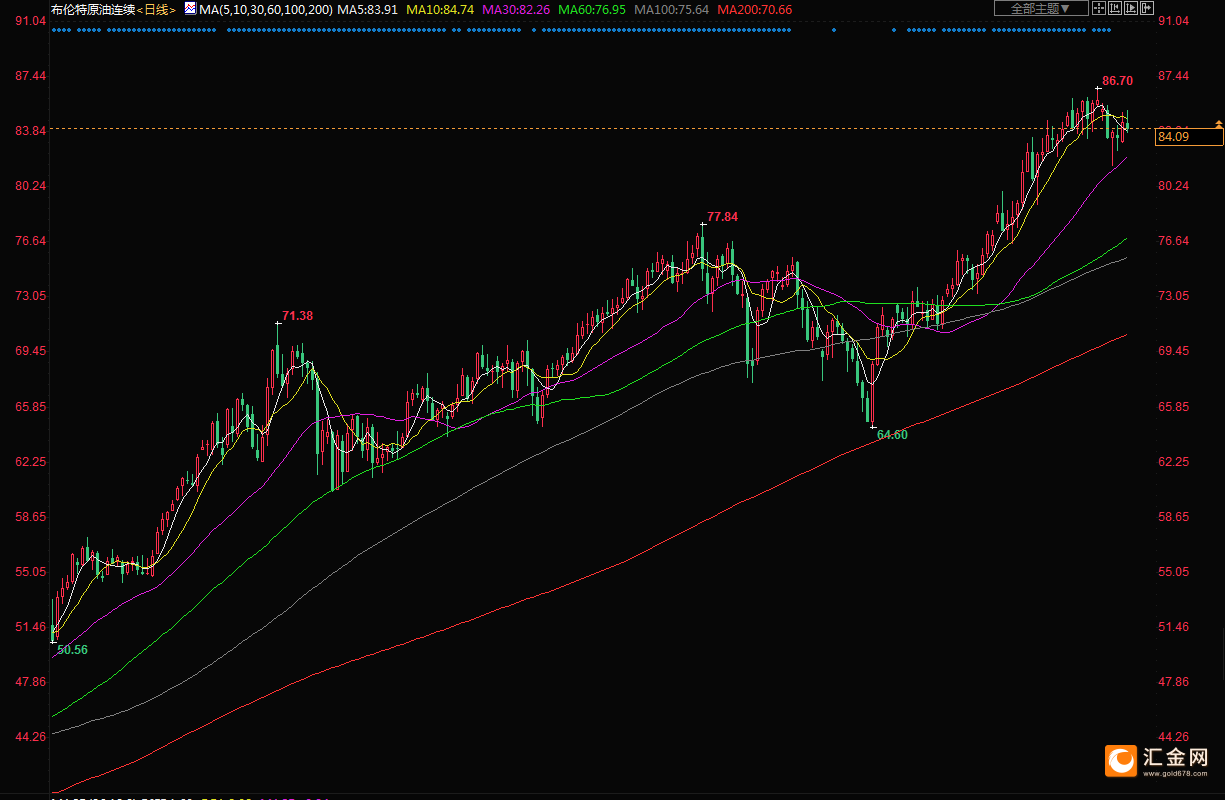This screenshot has height=800, width=1225.
Task: Click the 71.38 peak price marker
Action: (297, 315)
